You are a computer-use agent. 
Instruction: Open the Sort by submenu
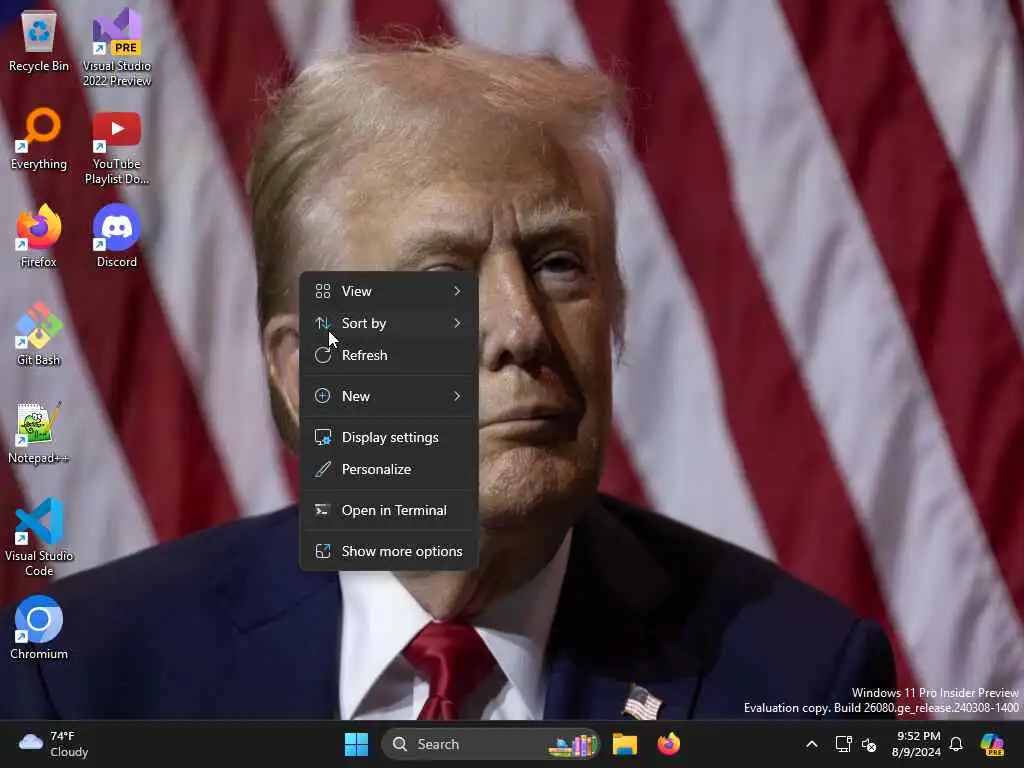(x=389, y=323)
